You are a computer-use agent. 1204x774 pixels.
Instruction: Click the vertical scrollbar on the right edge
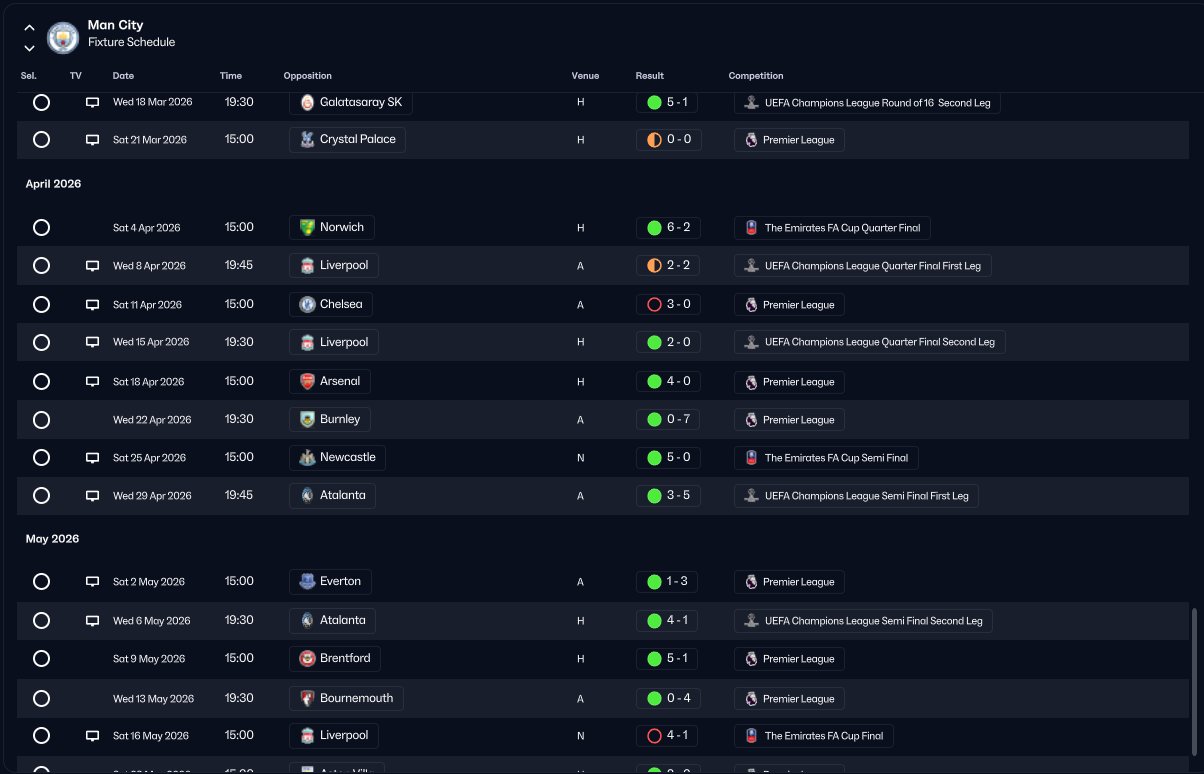(1193, 686)
